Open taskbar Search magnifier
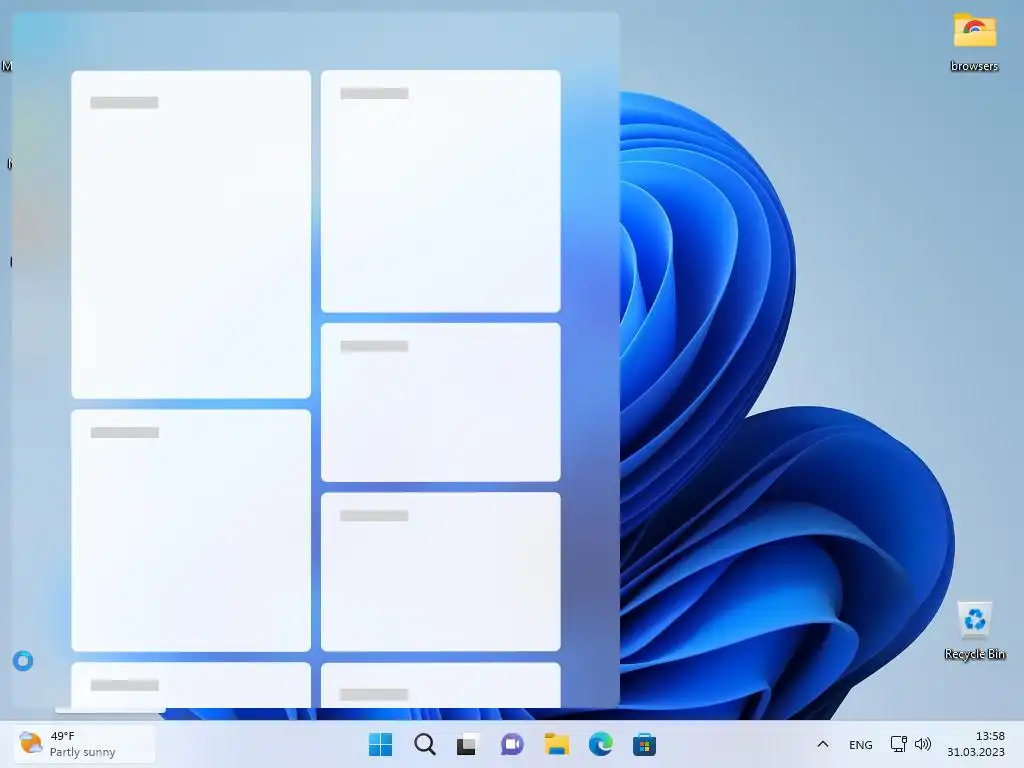 click(x=424, y=744)
